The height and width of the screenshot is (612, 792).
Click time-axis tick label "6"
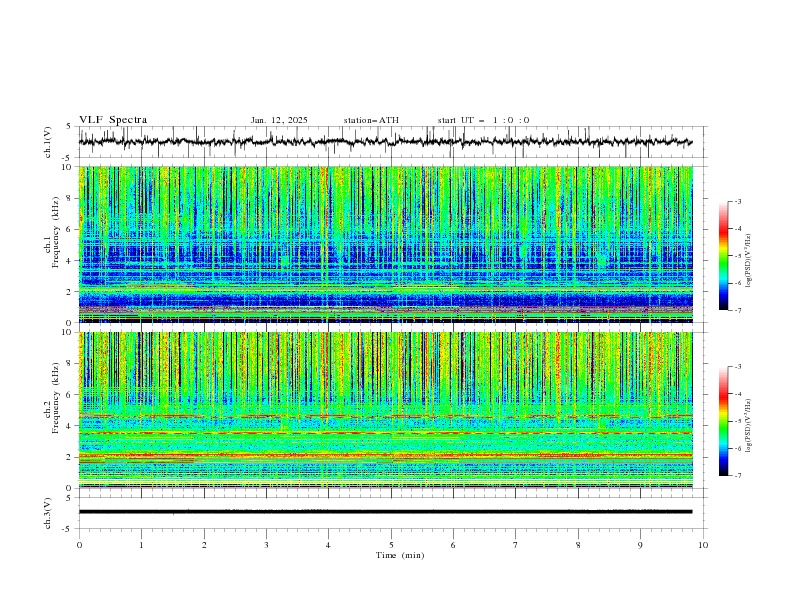tap(453, 545)
